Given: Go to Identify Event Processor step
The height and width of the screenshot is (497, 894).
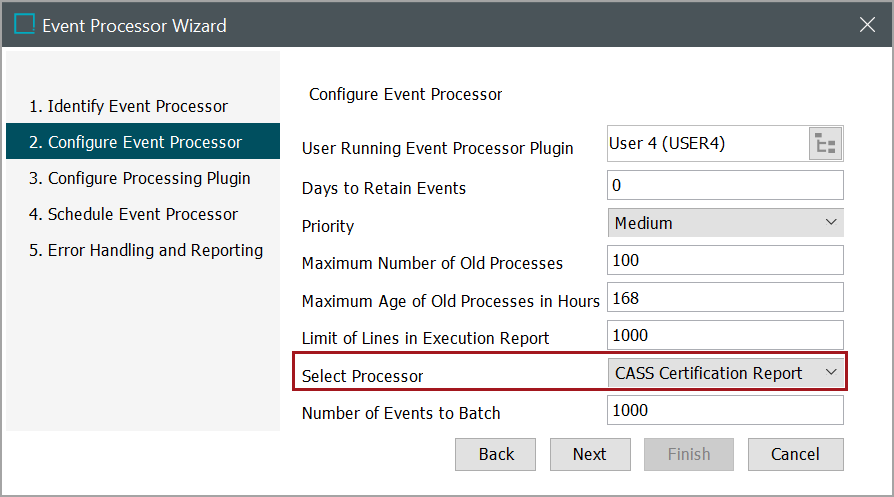Looking at the screenshot, I should (128, 106).
